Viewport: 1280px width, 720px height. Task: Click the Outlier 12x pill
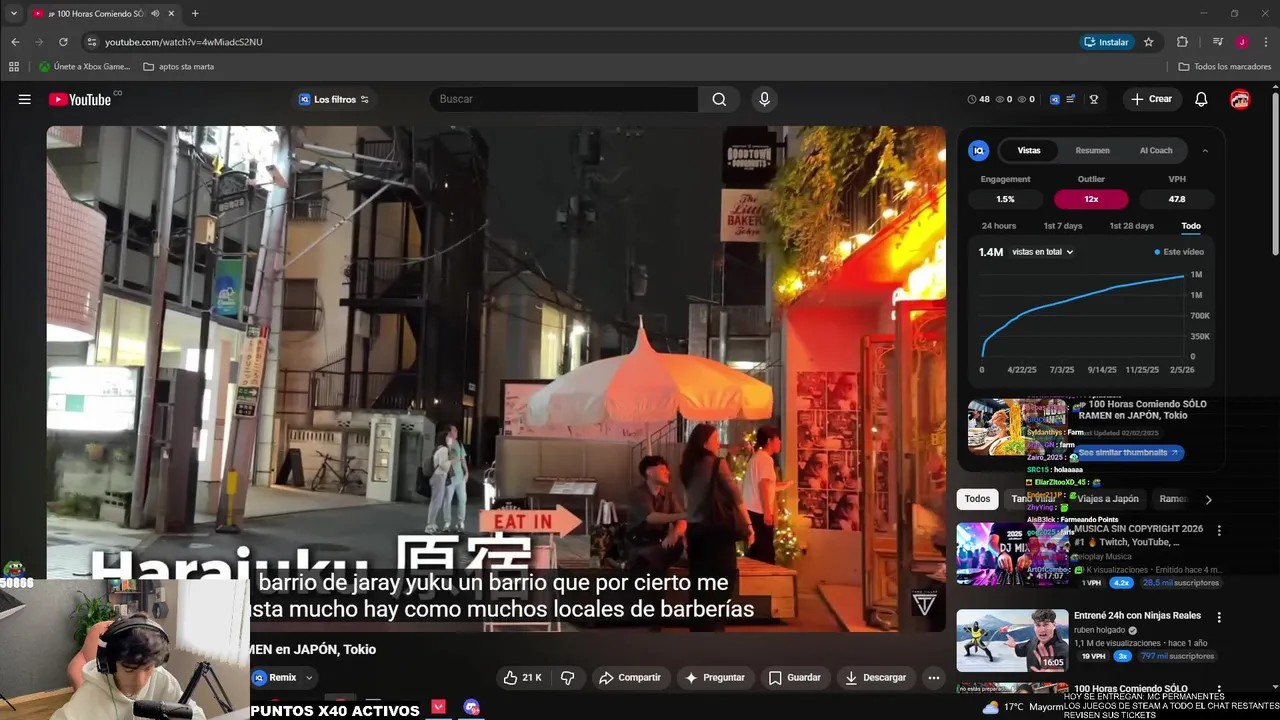click(x=1091, y=199)
